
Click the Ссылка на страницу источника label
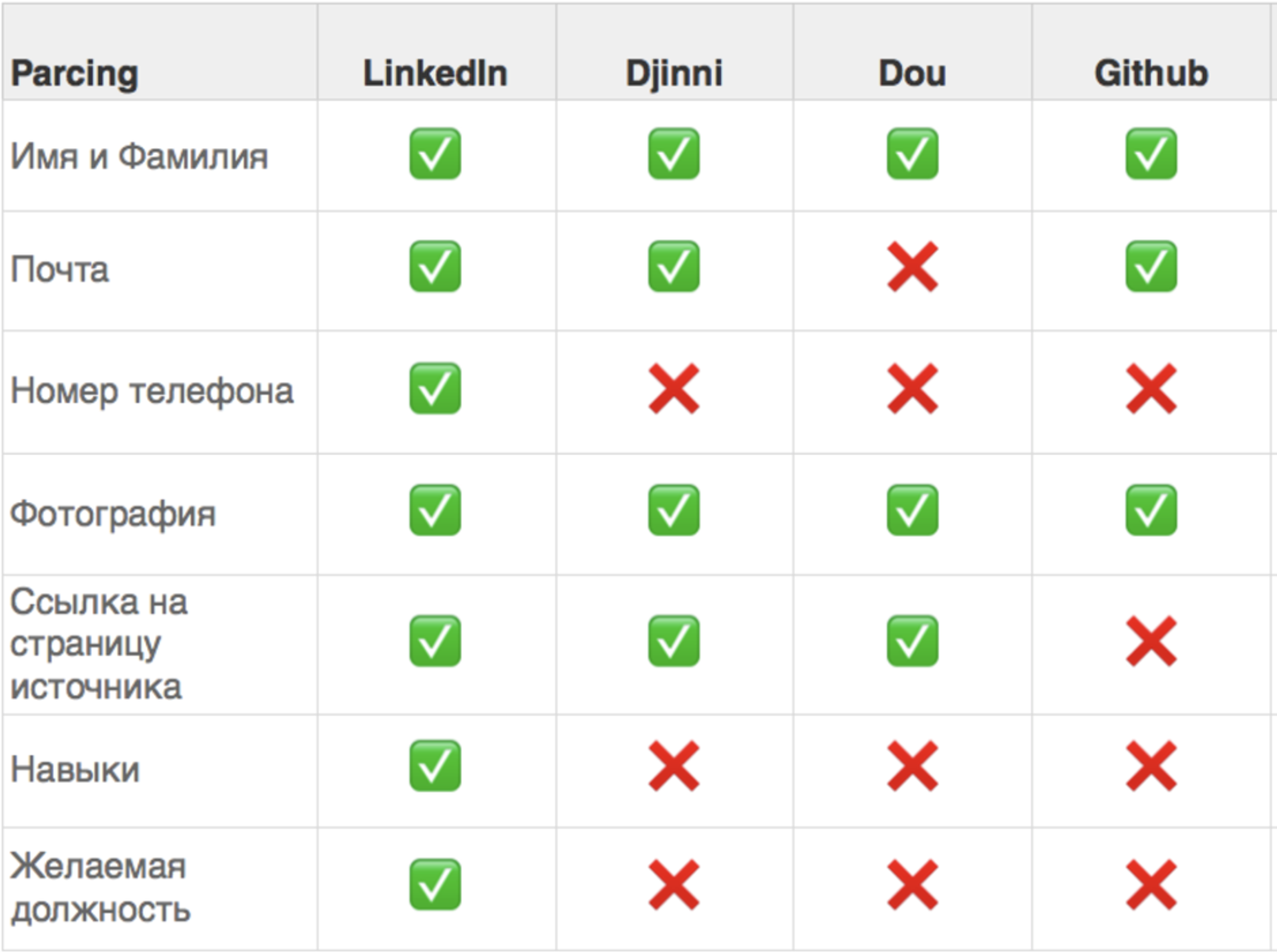[99, 644]
